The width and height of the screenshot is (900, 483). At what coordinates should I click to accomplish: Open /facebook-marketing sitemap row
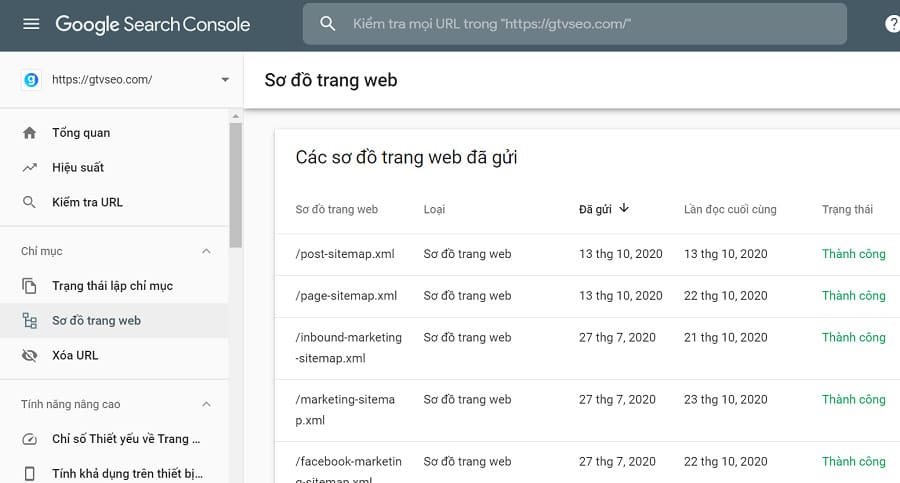coord(587,462)
